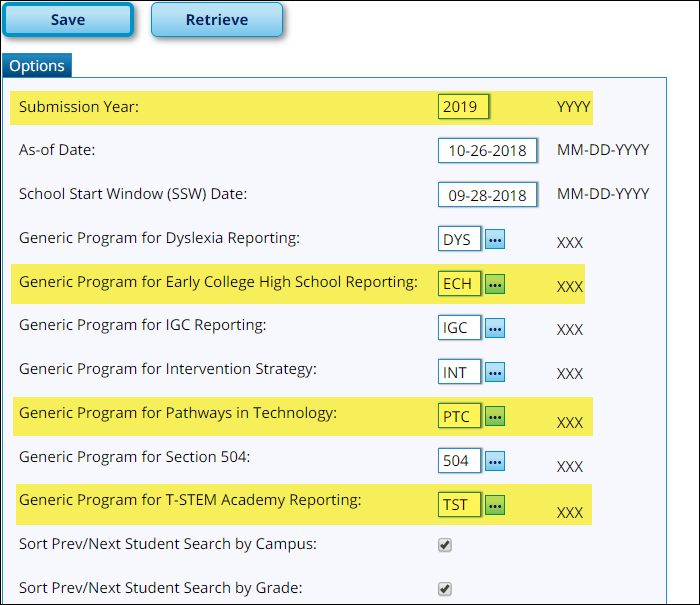Click the Submission Year field
The height and width of the screenshot is (605, 700).
click(463, 106)
